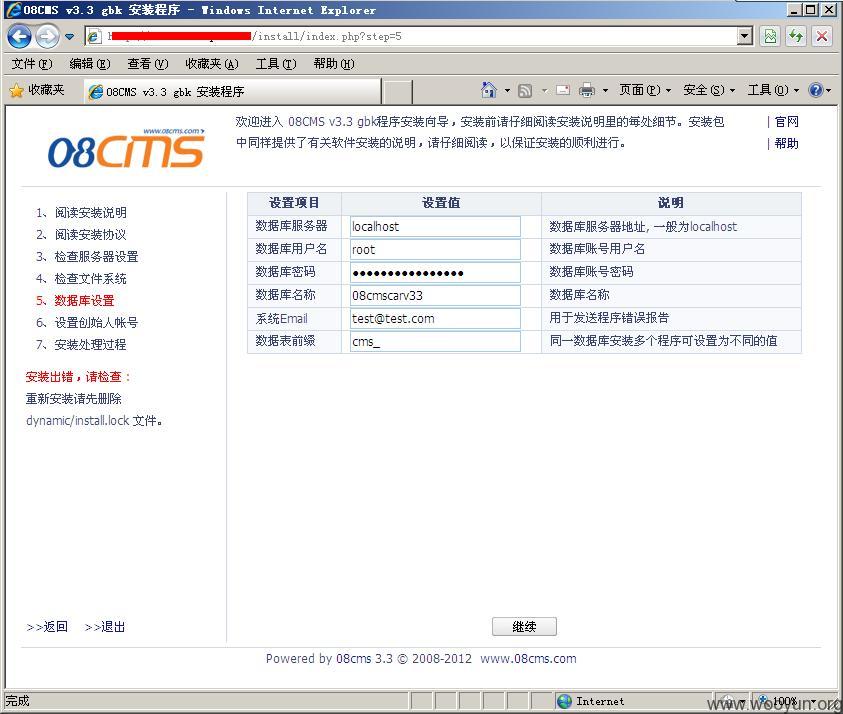Image resolution: width=843 pixels, height=714 pixels.
Task: Click the Print icon
Action: pyautogui.click(x=587, y=90)
